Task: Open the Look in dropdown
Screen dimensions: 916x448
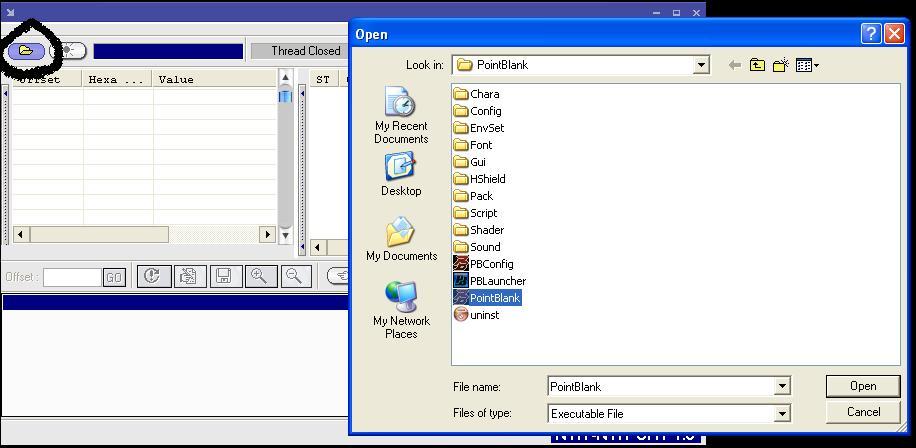Action: tap(701, 65)
